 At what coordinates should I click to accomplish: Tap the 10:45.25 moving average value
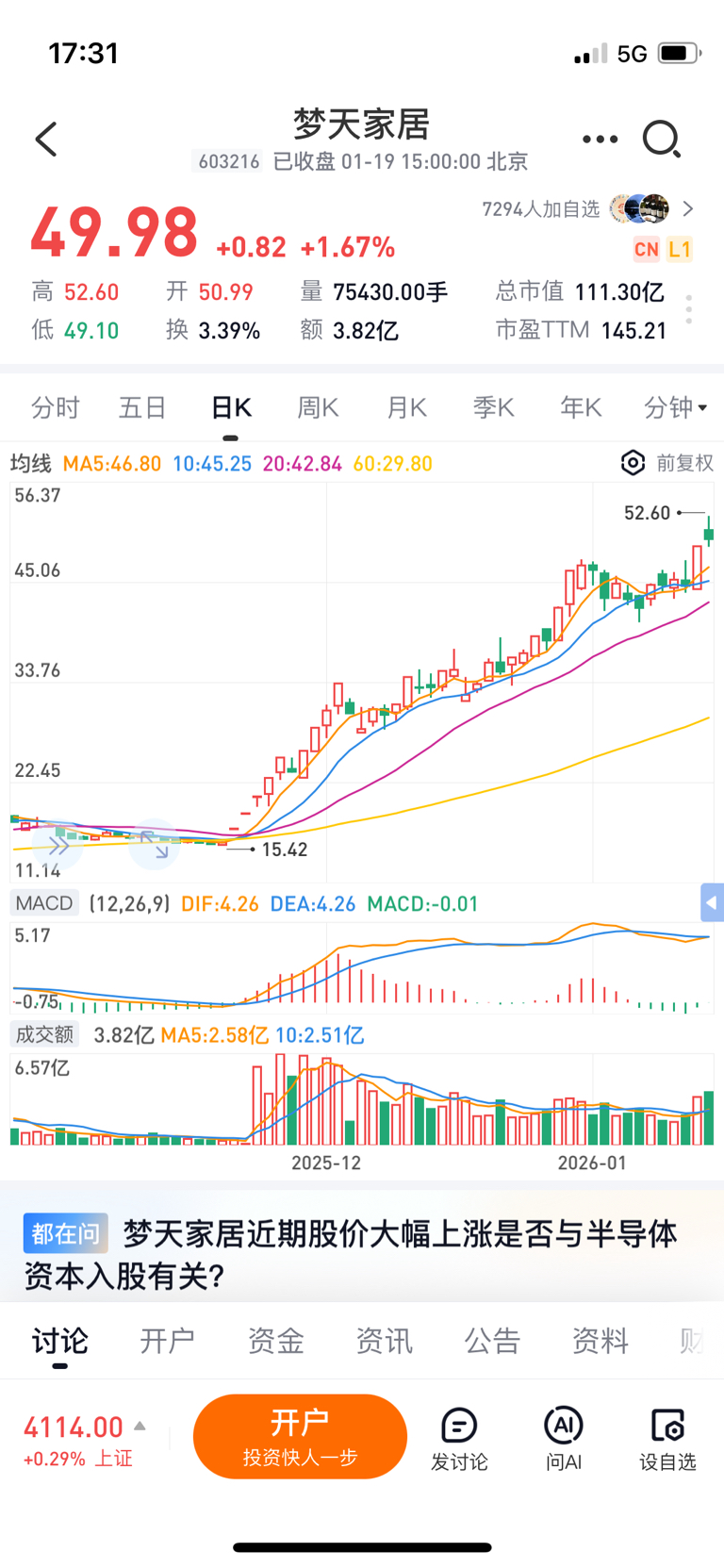(x=212, y=463)
